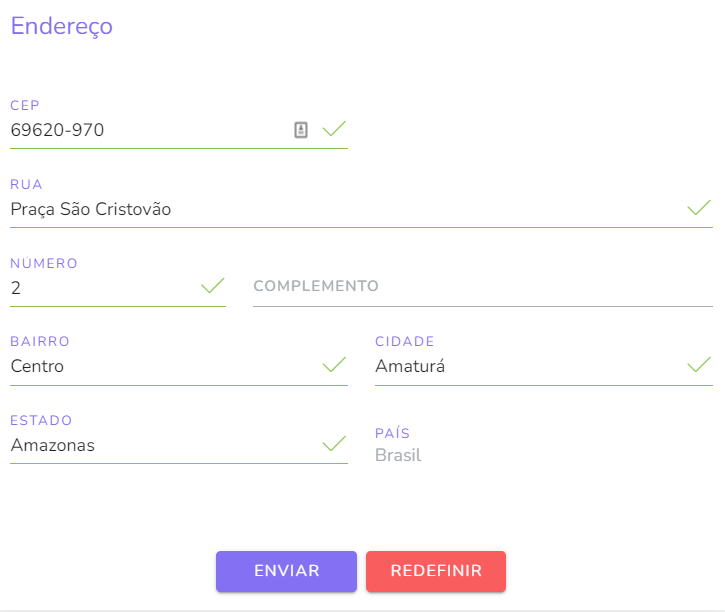725x612 pixels.
Task: Click the checkmark in the Número field
Action: (212, 287)
